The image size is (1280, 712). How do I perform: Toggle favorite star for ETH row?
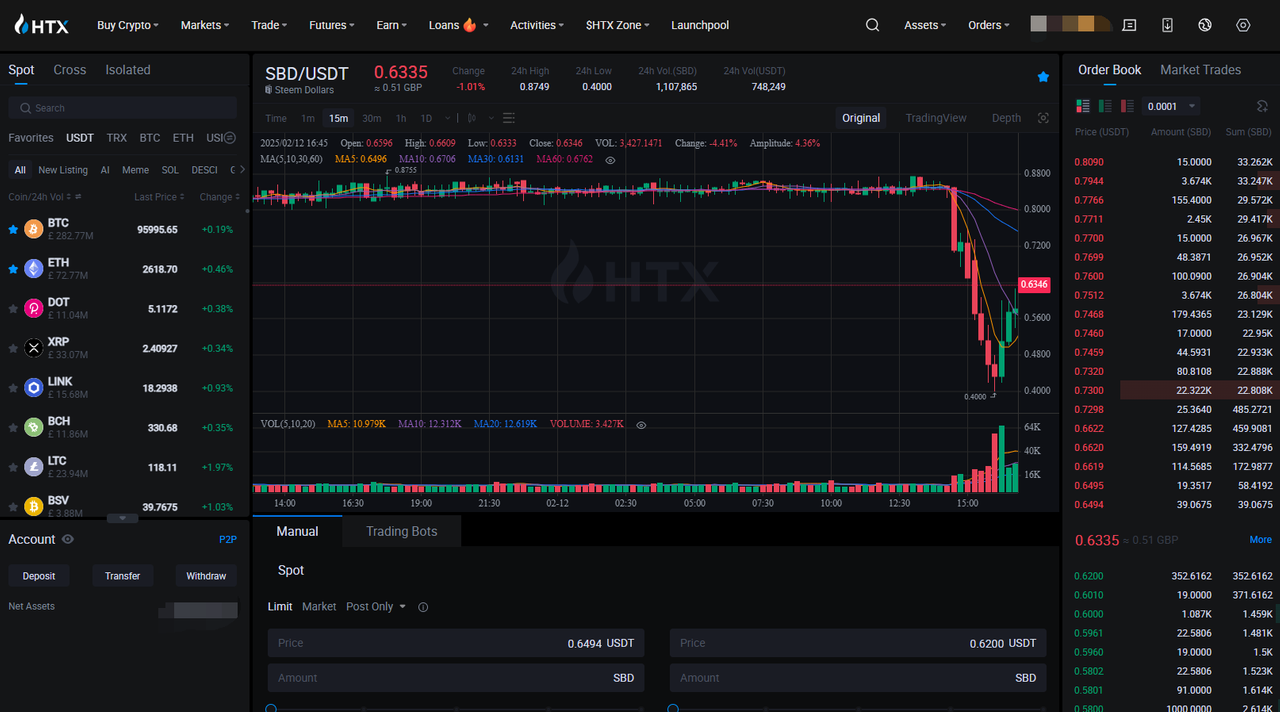13,269
